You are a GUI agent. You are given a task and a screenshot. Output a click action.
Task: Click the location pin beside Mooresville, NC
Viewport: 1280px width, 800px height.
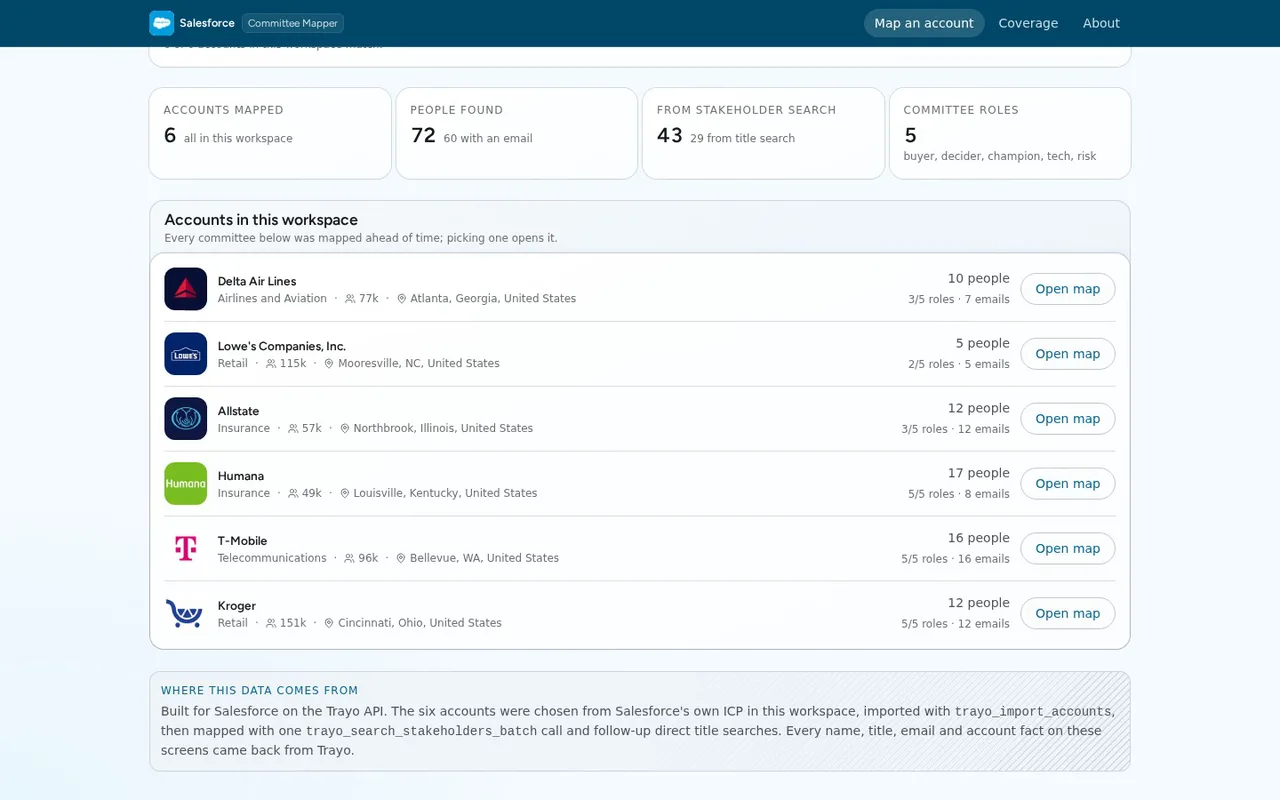[x=329, y=364]
